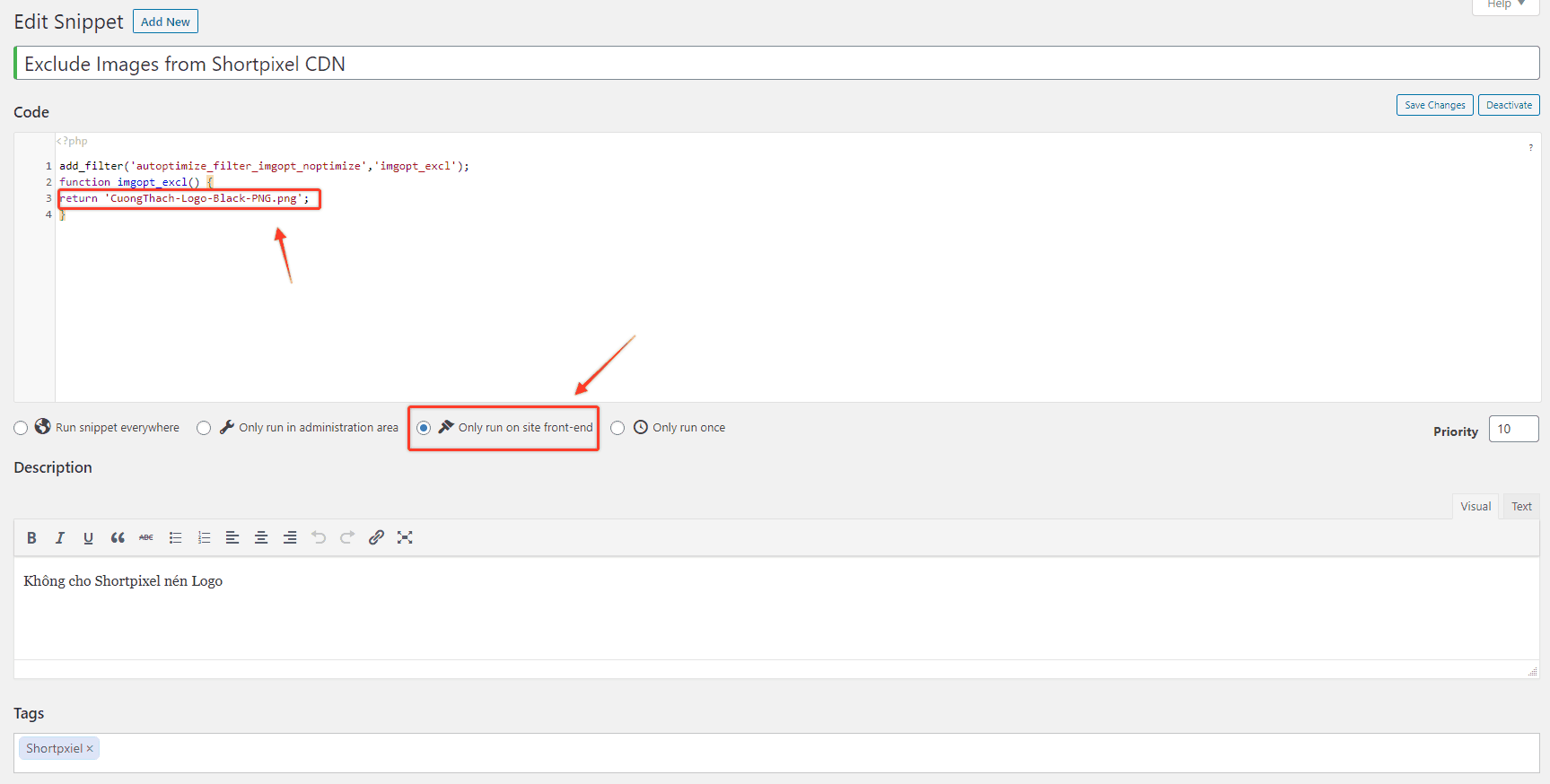The height and width of the screenshot is (784, 1550).
Task: Save Changes to the snippet
Action: (1434, 105)
